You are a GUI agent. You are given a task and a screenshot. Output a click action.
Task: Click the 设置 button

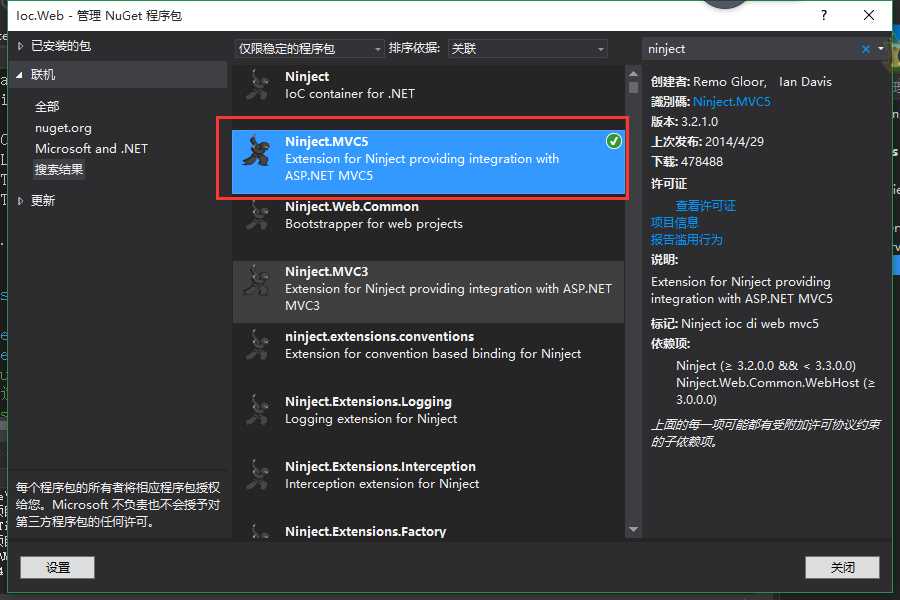coord(57,567)
